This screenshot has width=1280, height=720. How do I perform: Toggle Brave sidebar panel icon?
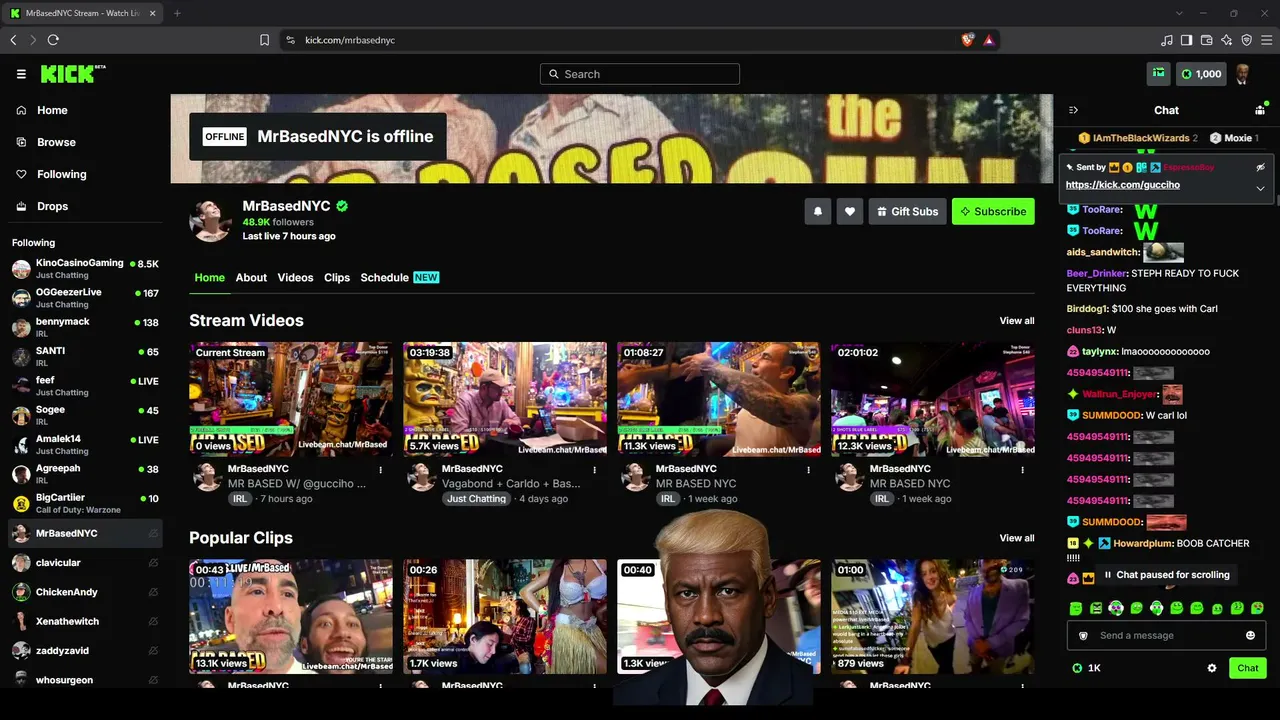click(x=1186, y=40)
